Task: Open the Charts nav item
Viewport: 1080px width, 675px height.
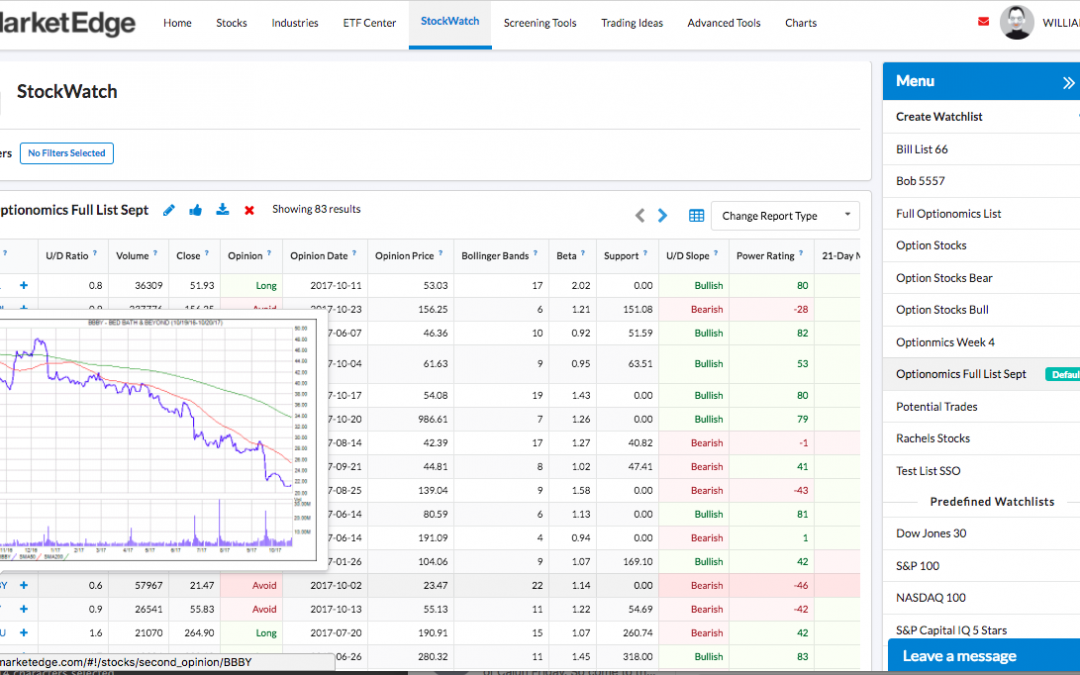Action: pyautogui.click(x=801, y=23)
